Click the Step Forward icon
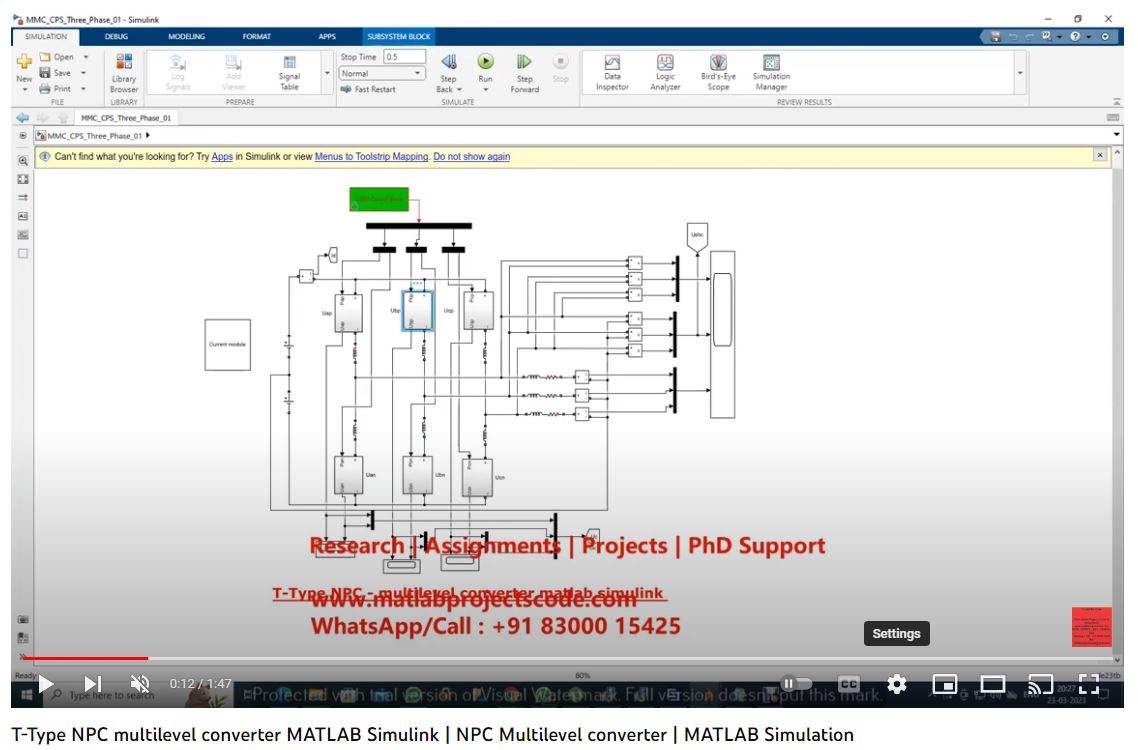 (x=524, y=63)
